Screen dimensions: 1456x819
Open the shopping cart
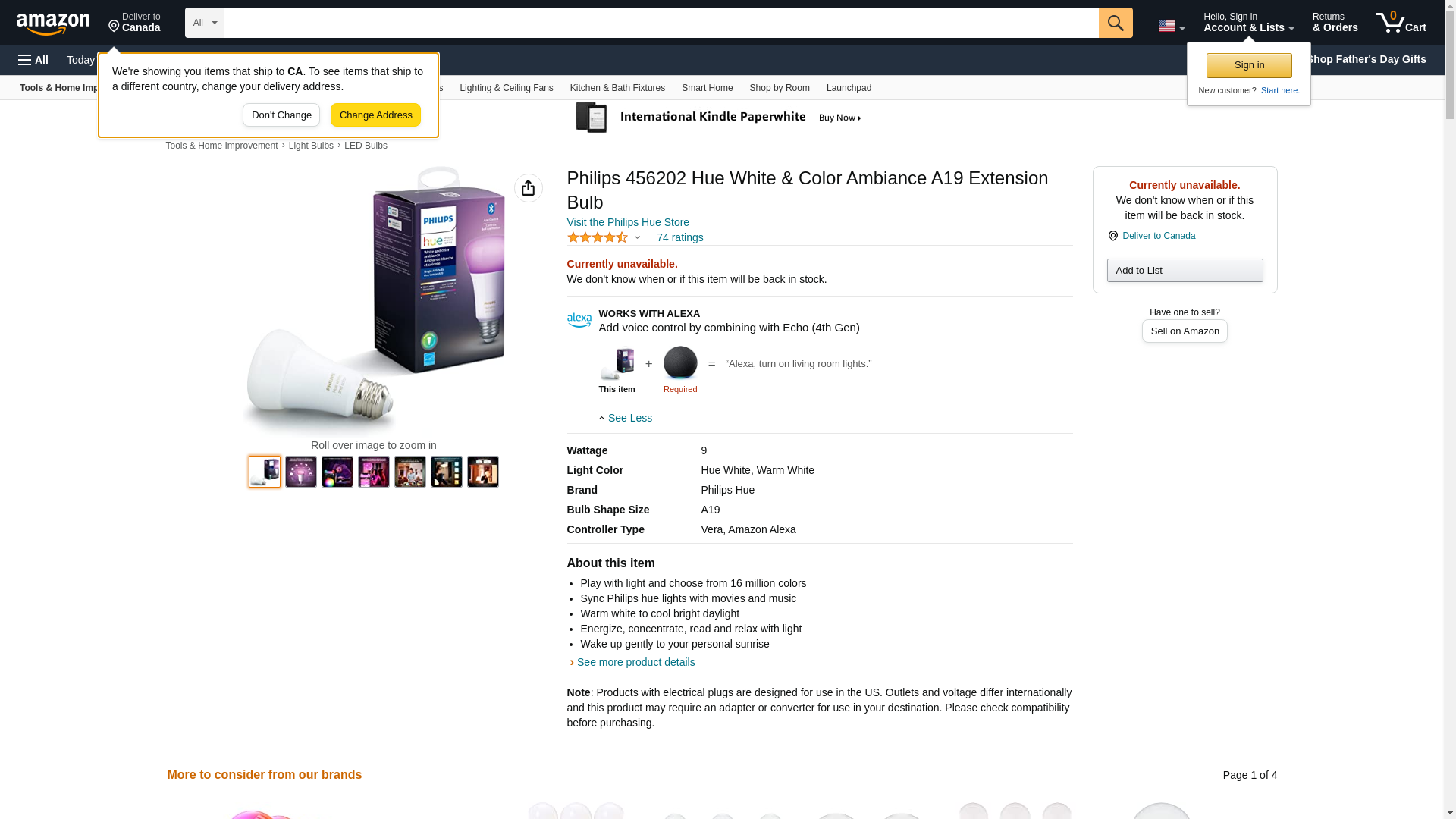(x=1401, y=23)
